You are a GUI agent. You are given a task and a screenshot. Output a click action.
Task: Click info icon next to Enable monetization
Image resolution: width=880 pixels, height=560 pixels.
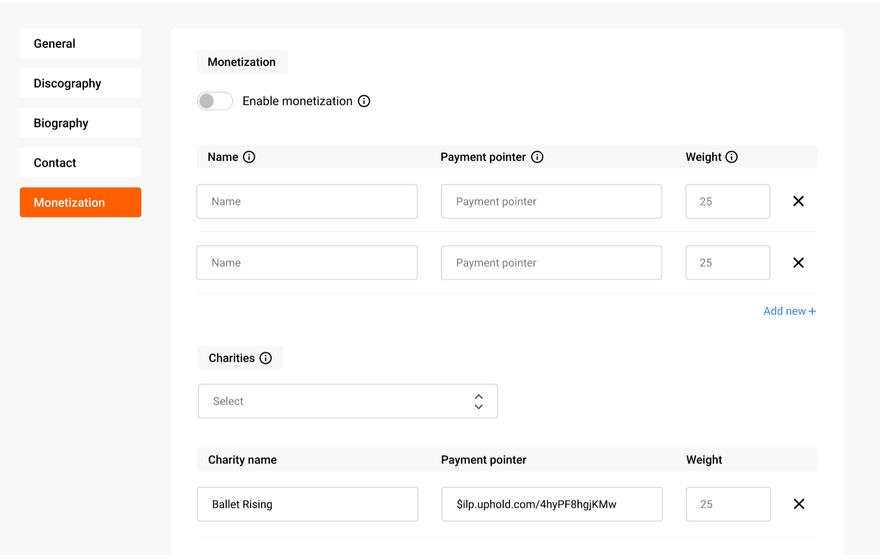(x=364, y=101)
